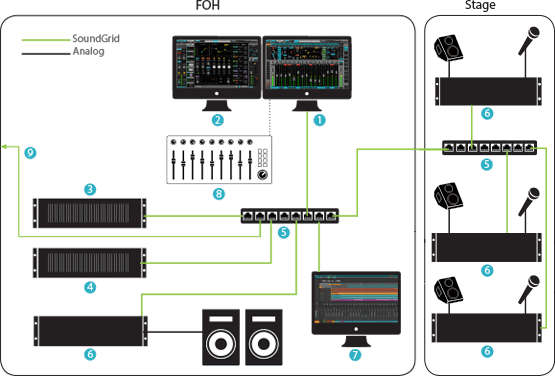Select the rack server labeled 3
Viewport: 555px width, 376px height.
click(x=90, y=213)
